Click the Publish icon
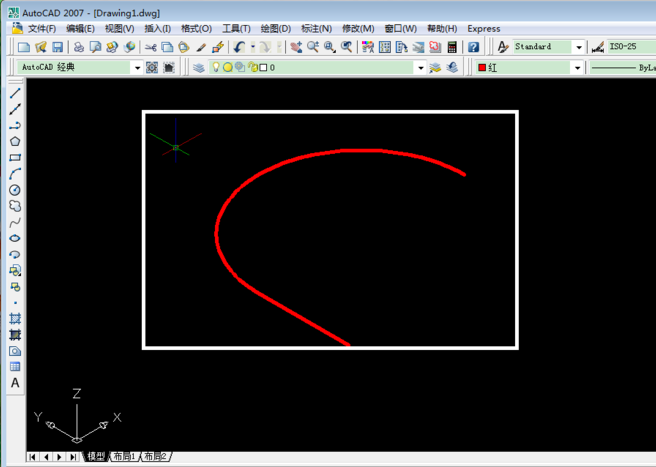 (112, 47)
